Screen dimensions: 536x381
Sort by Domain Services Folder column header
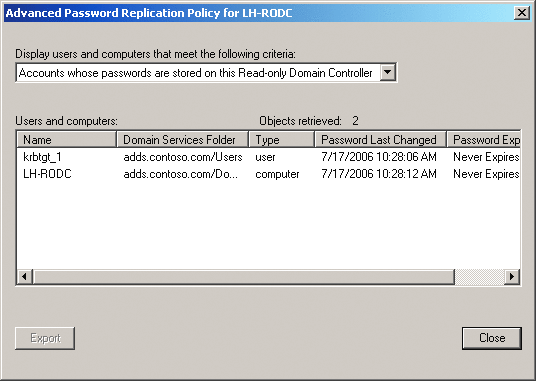point(183,140)
